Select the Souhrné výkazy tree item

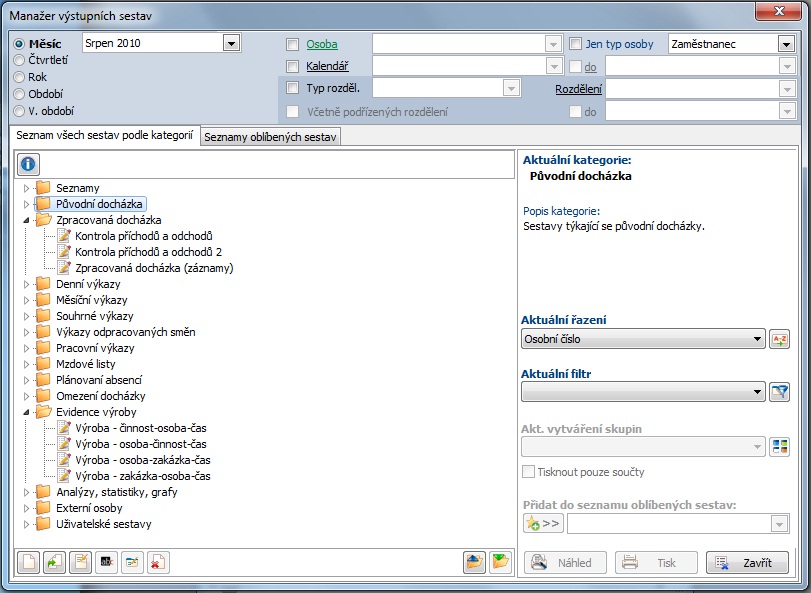pos(95,316)
